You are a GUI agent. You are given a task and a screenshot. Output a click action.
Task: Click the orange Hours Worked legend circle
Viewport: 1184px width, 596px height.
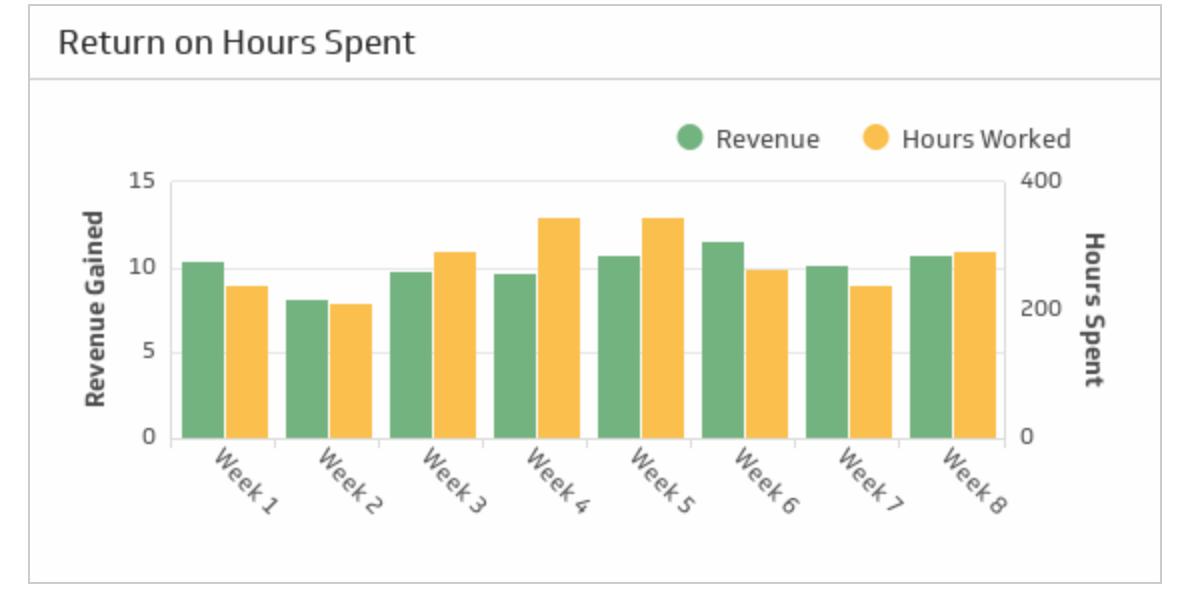(x=876, y=138)
